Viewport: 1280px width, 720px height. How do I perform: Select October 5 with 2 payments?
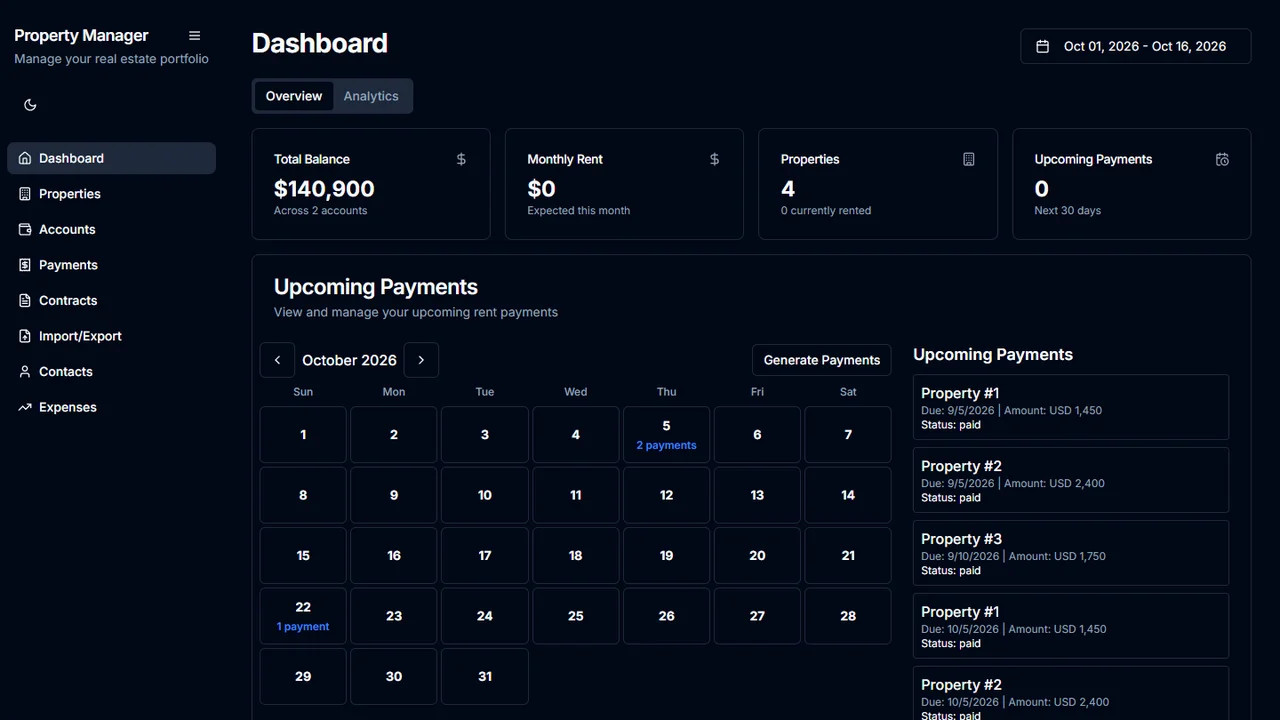tap(666, 435)
